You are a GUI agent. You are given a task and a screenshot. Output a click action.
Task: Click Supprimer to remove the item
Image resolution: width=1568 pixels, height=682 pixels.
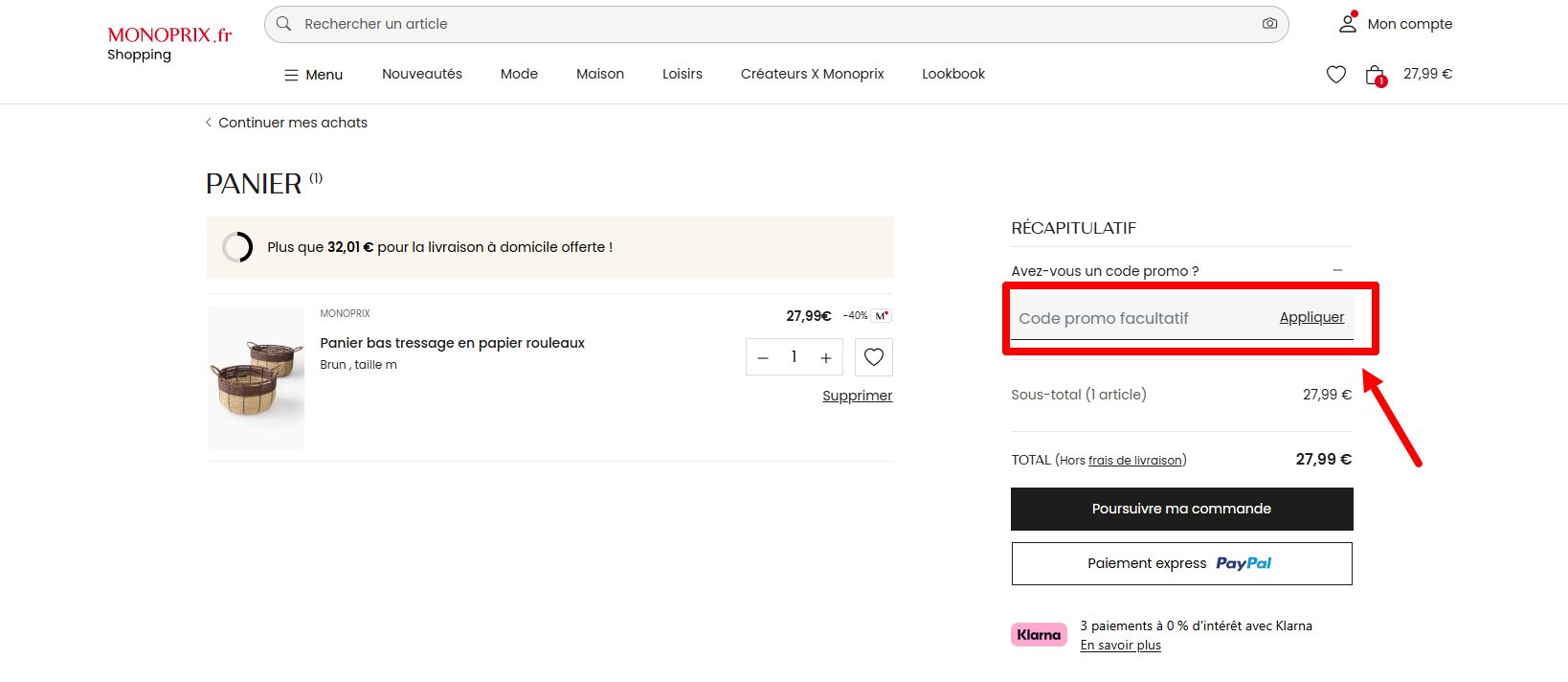[x=857, y=396]
